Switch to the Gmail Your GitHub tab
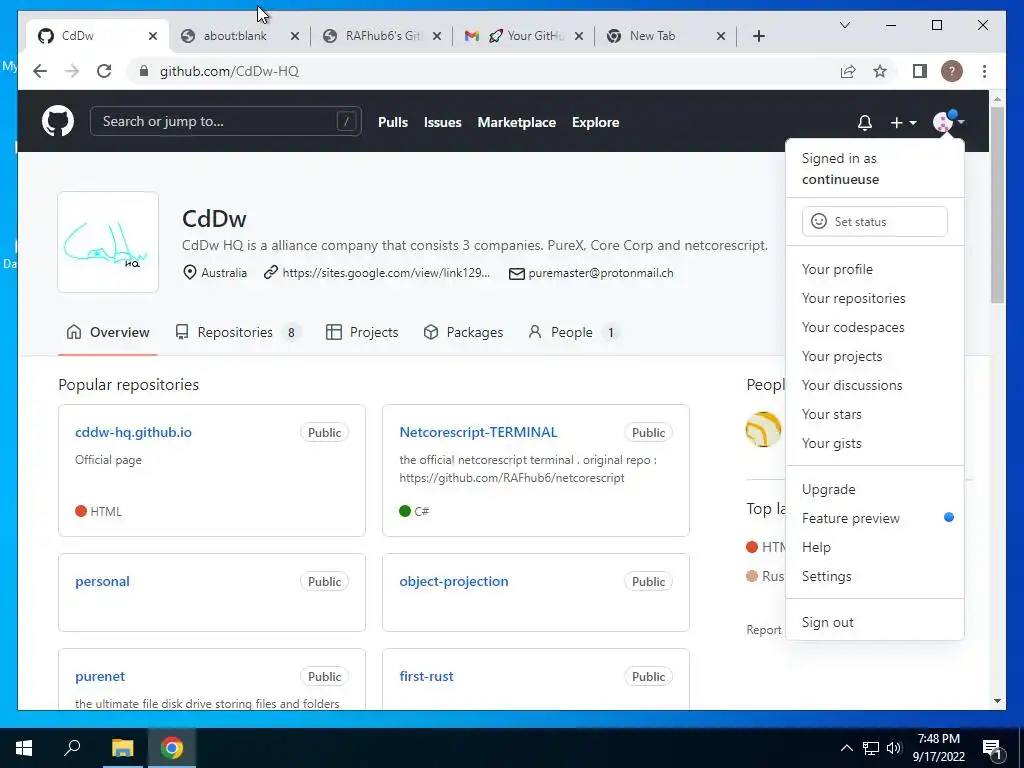Viewport: 1024px width, 768px height. click(x=524, y=36)
